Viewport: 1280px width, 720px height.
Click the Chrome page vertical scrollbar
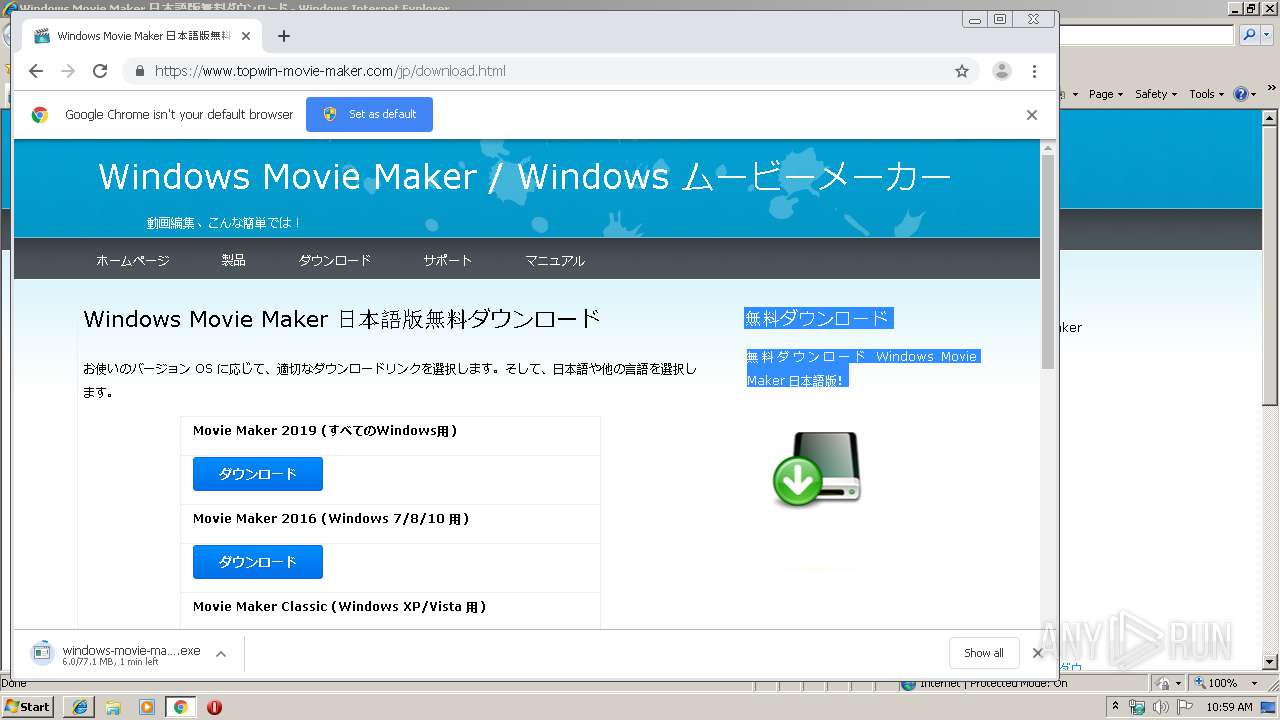1048,263
